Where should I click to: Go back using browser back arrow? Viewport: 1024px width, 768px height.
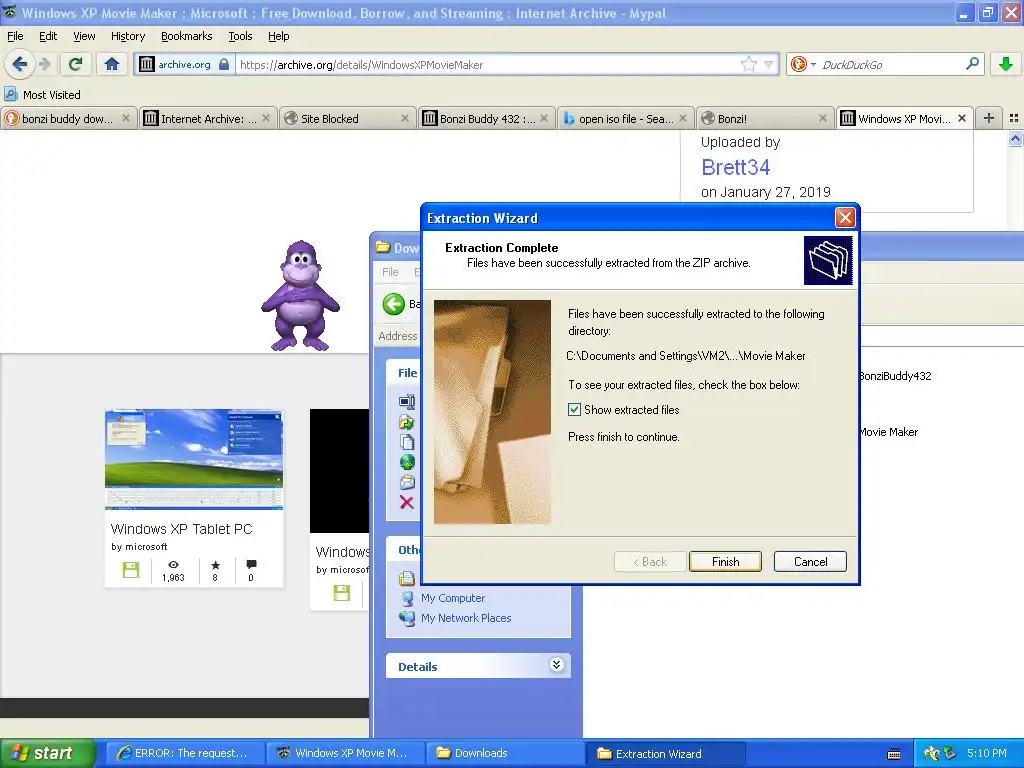coord(19,64)
